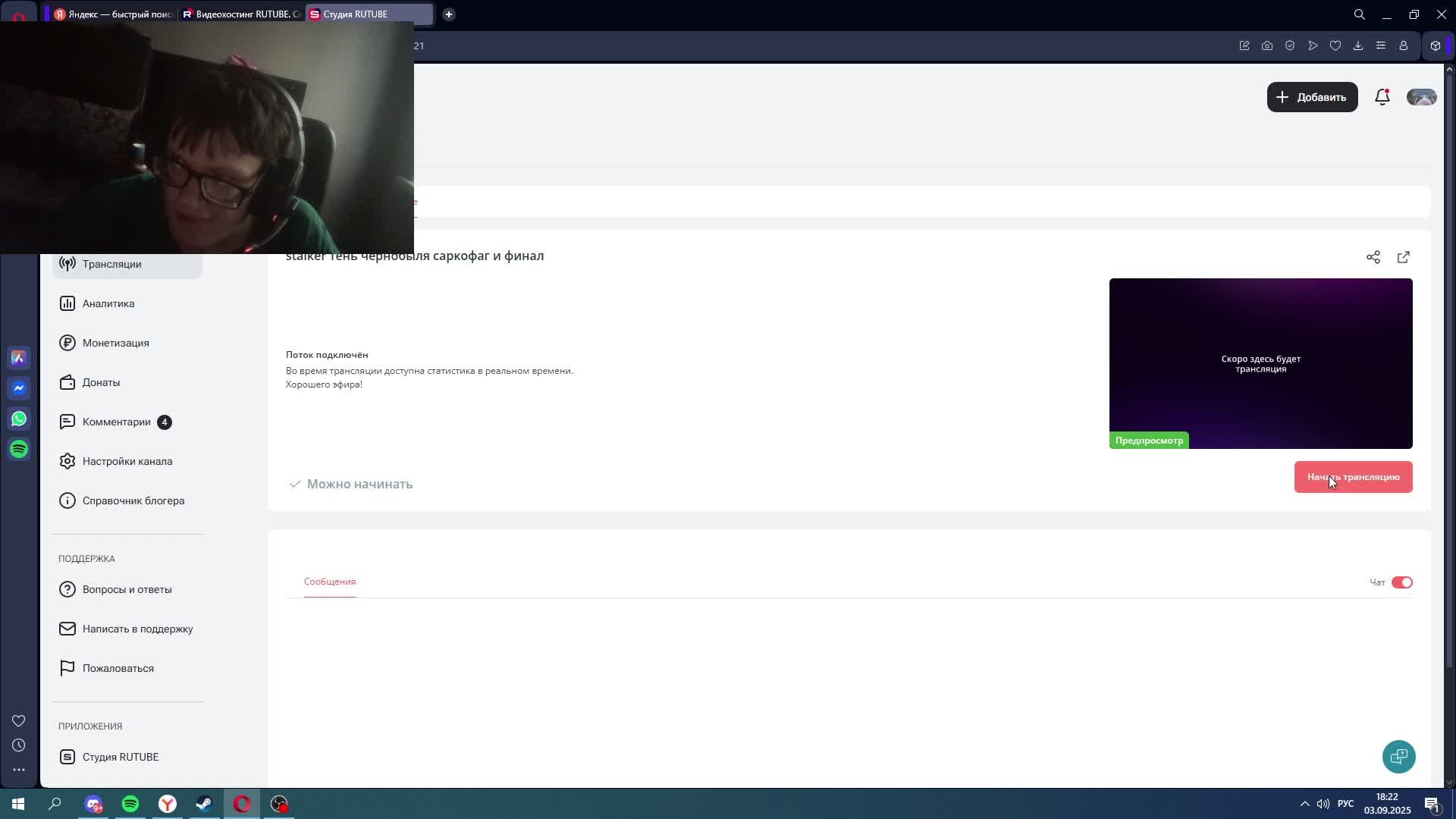Open stream in new window icon
The width and height of the screenshot is (1456, 819).
coord(1403,257)
